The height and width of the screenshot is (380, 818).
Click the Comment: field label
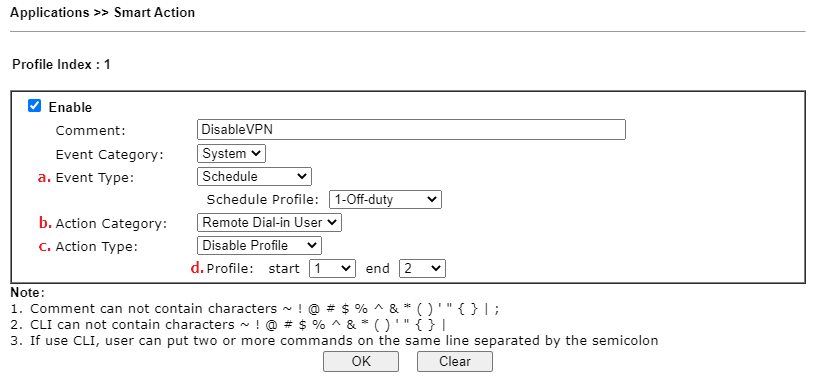91,130
